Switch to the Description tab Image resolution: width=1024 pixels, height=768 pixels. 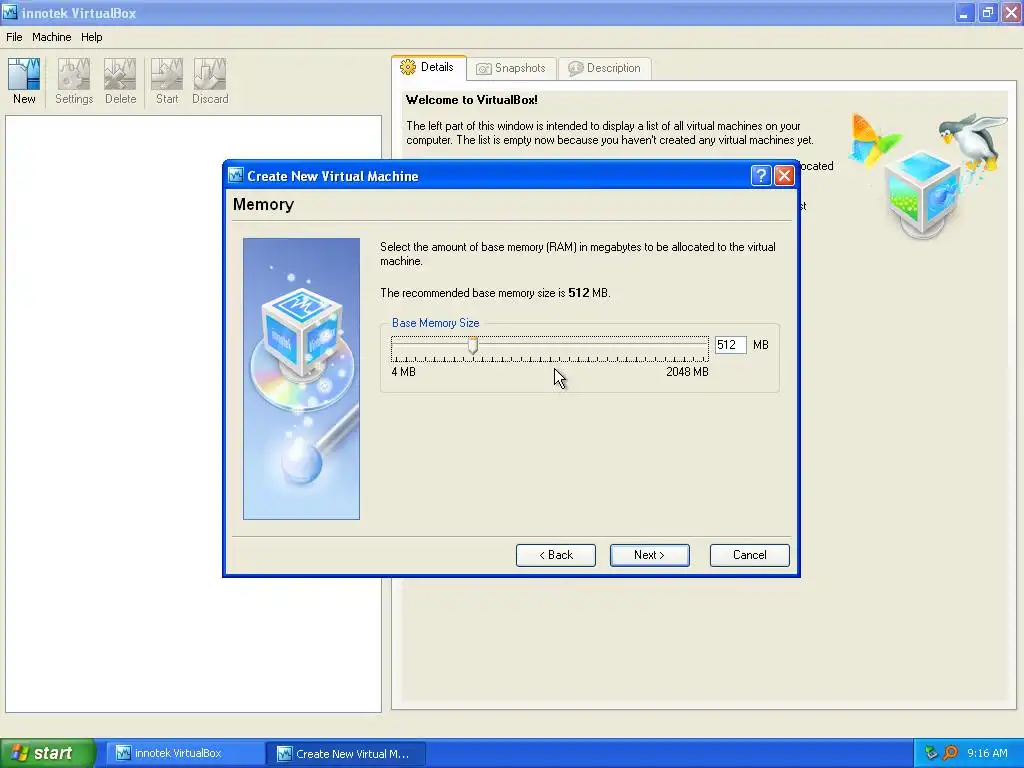(x=604, y=68)
